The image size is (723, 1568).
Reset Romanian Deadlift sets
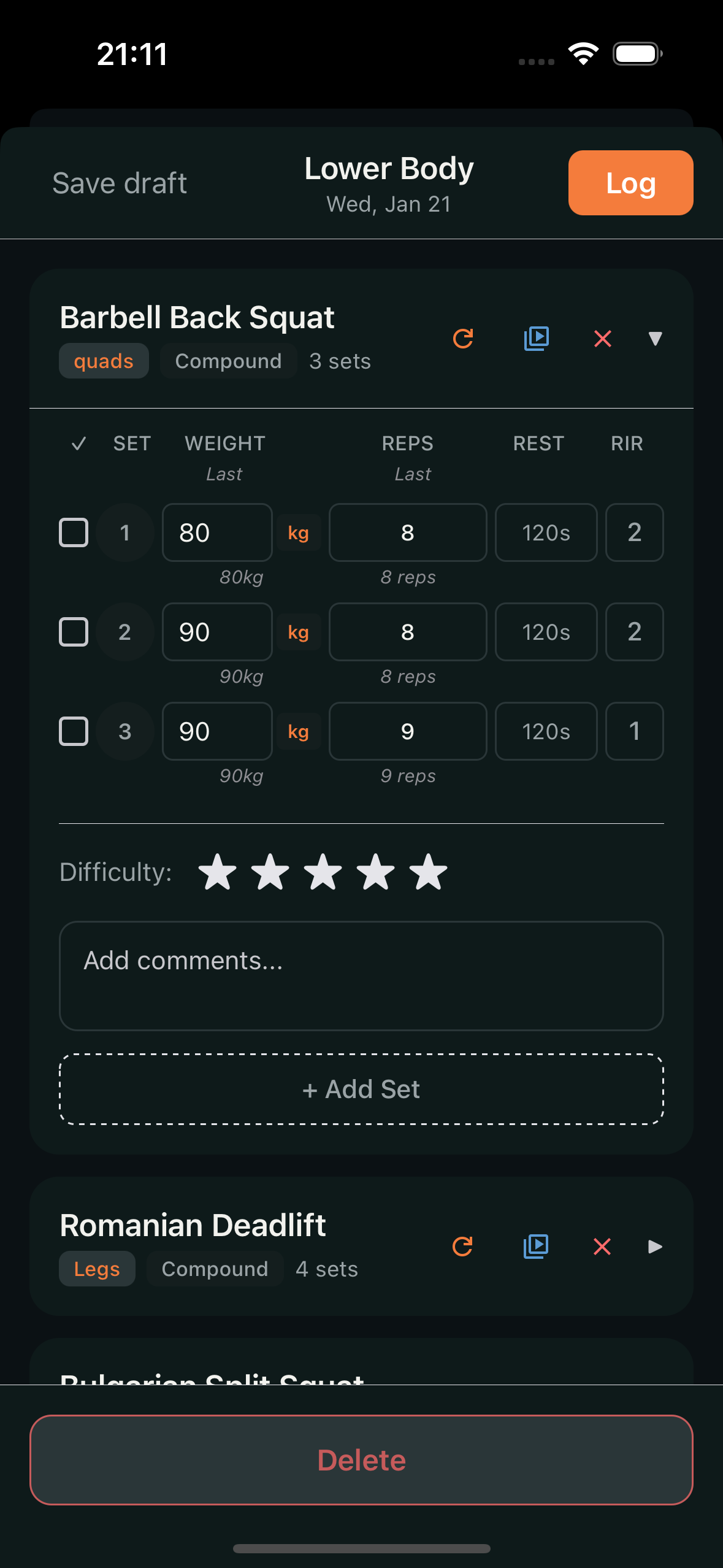coord(463,1246)
